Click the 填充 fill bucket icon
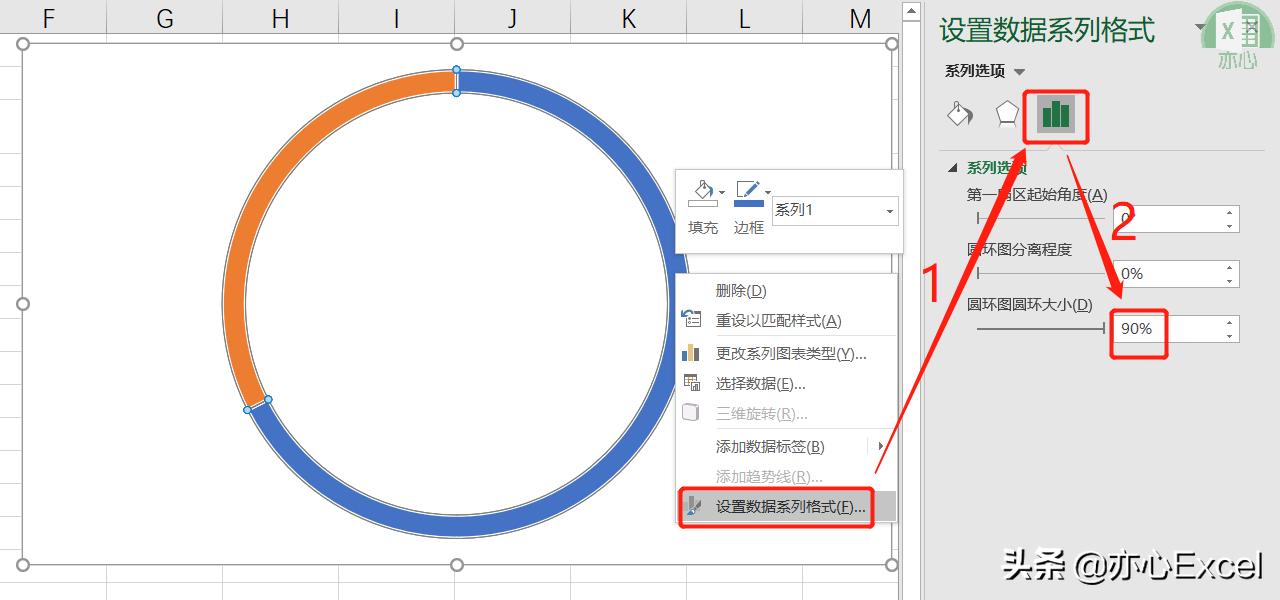 [701, 191]
